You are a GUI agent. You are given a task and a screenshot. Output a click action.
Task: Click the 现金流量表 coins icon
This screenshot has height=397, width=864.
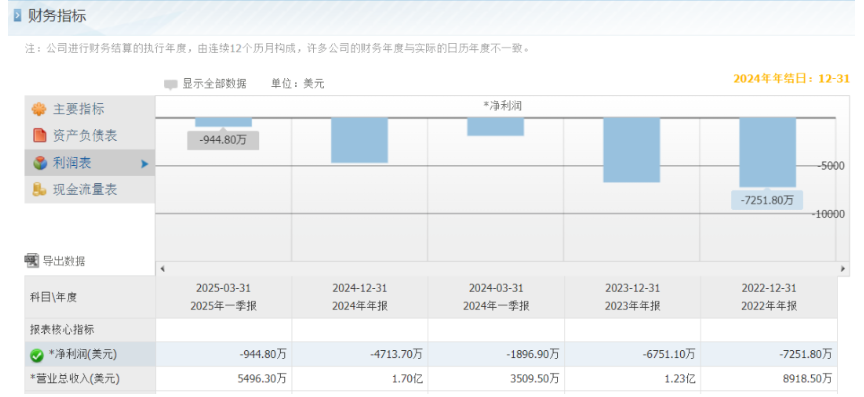pyautogui.click(x=39, y=190)
